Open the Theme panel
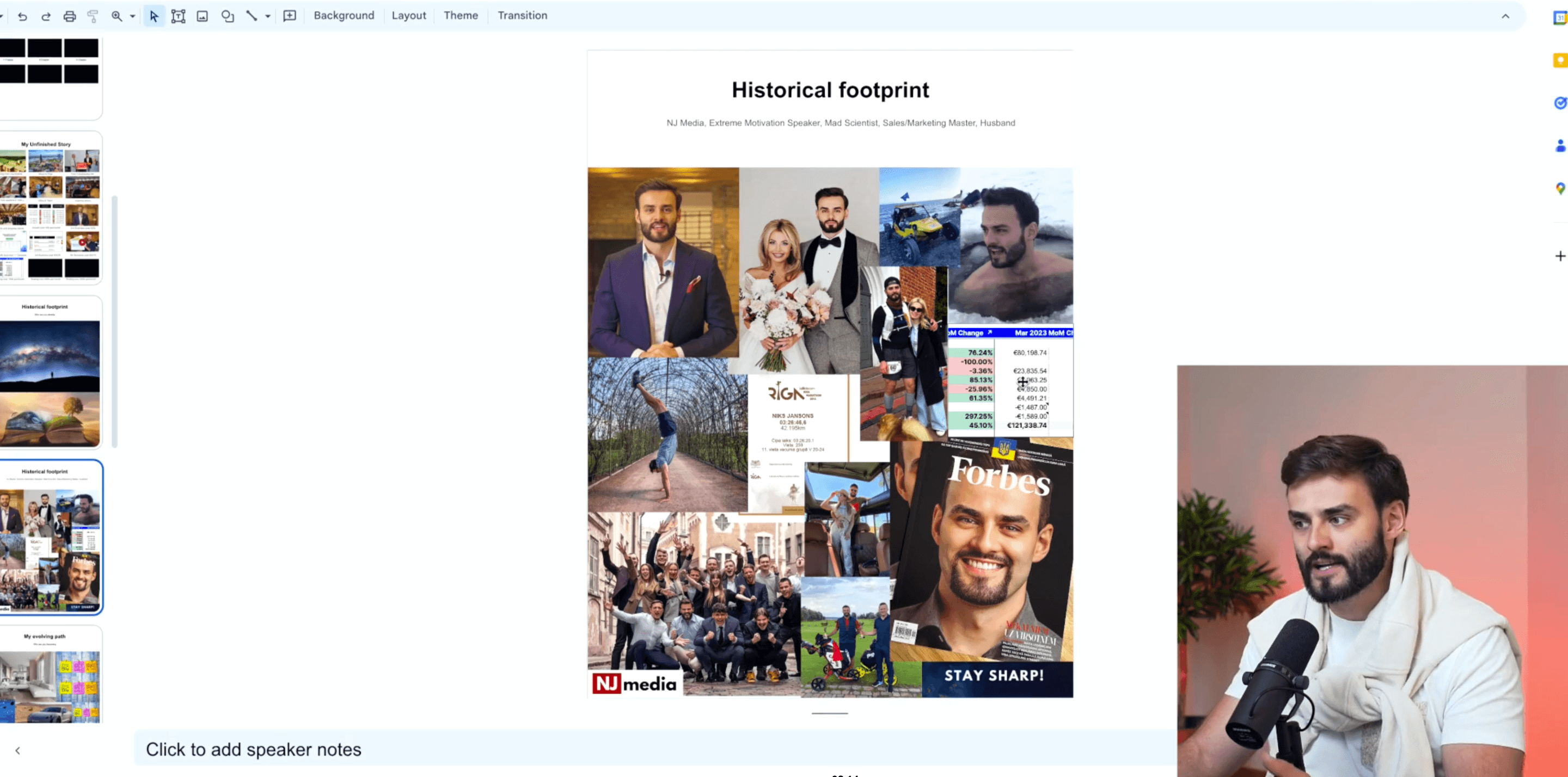Screen dimensions: 1568x777 coord(461,15)
